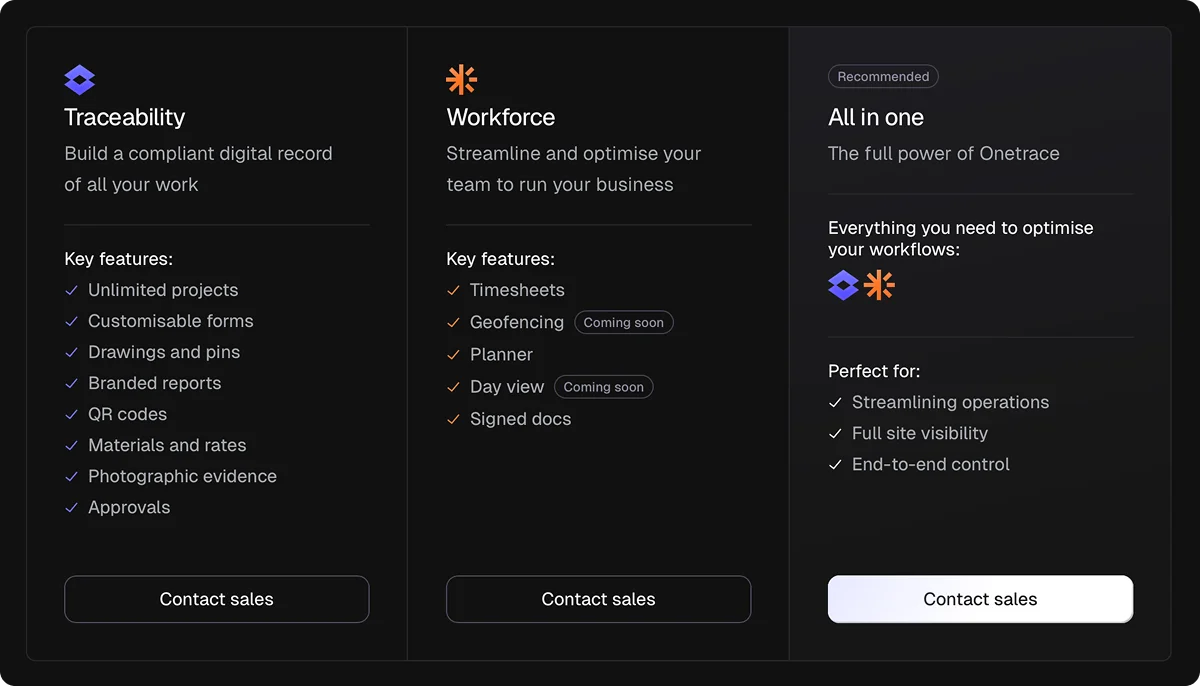Click 'Key features:' label under Traceability
The image size is (1200, 686).
(119, 259)
